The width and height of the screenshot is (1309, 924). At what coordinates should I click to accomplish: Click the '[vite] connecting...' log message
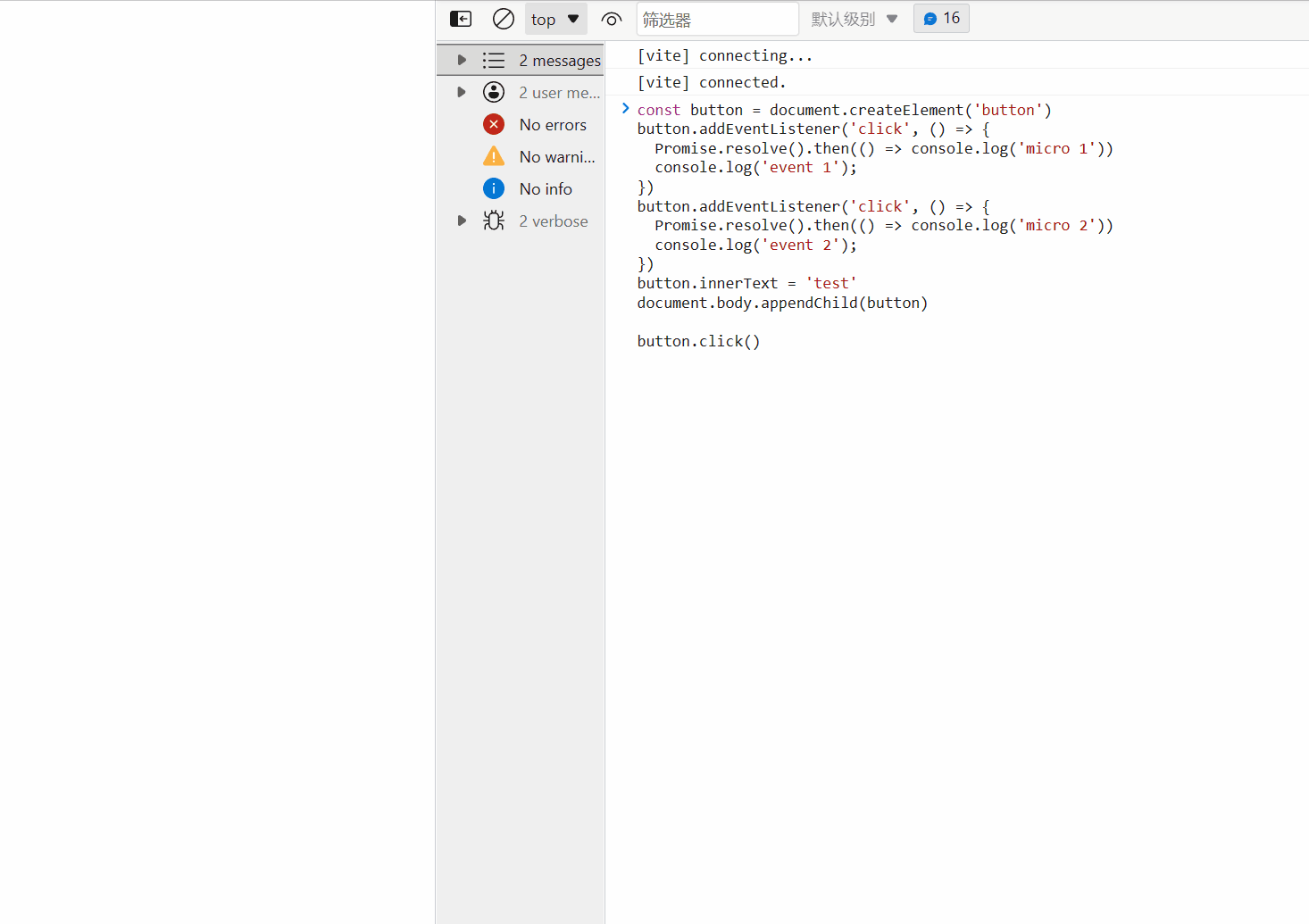pos(725,55)
